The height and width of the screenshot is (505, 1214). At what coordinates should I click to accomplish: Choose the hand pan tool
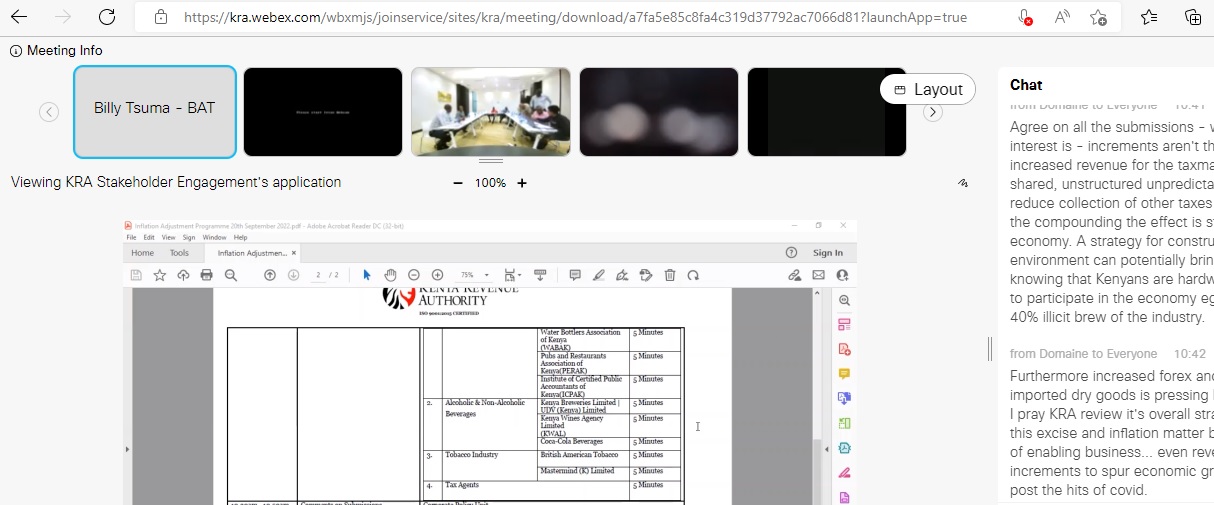click(391, 275)
